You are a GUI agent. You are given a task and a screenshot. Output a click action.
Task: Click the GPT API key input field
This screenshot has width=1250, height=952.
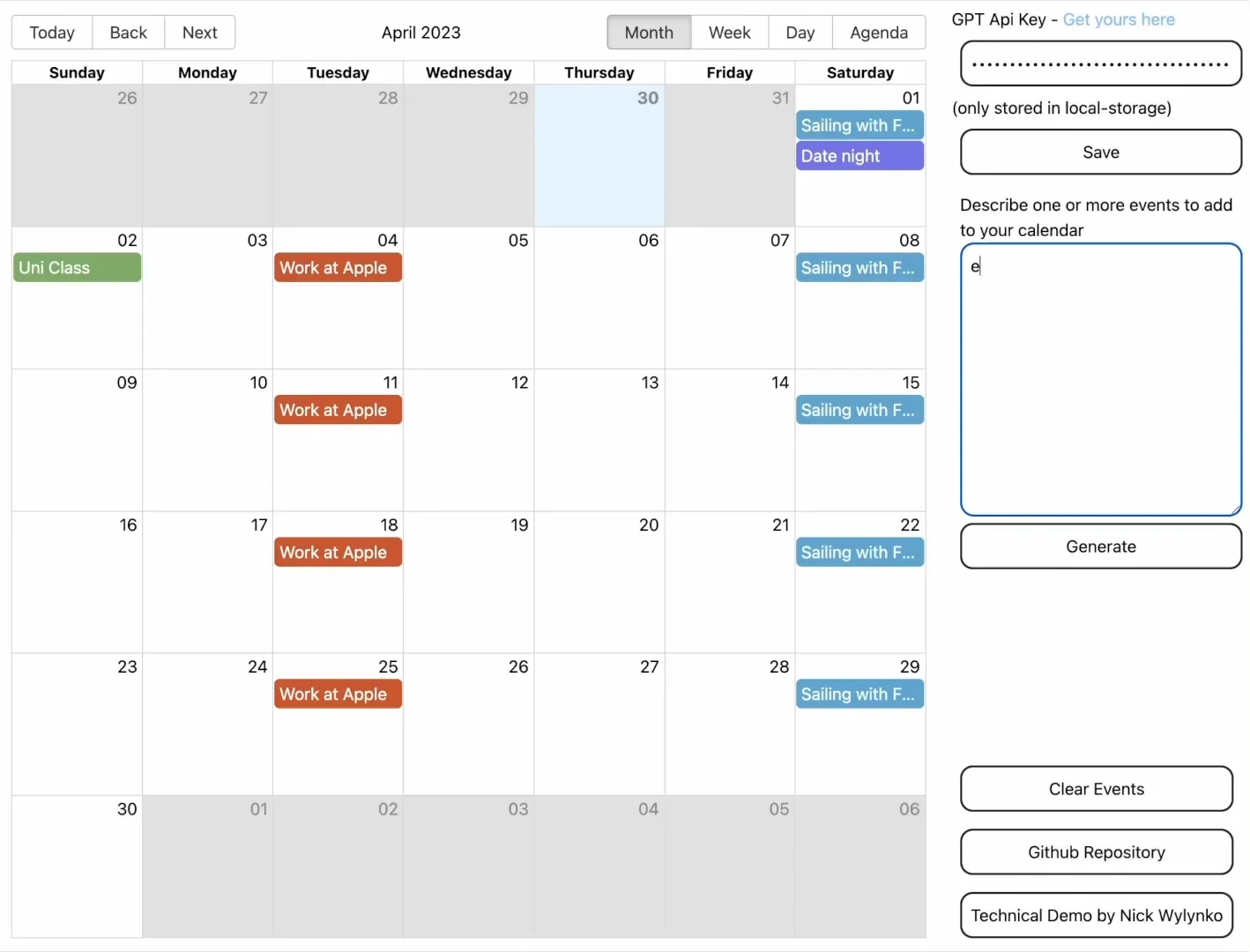coord(1099,63)
